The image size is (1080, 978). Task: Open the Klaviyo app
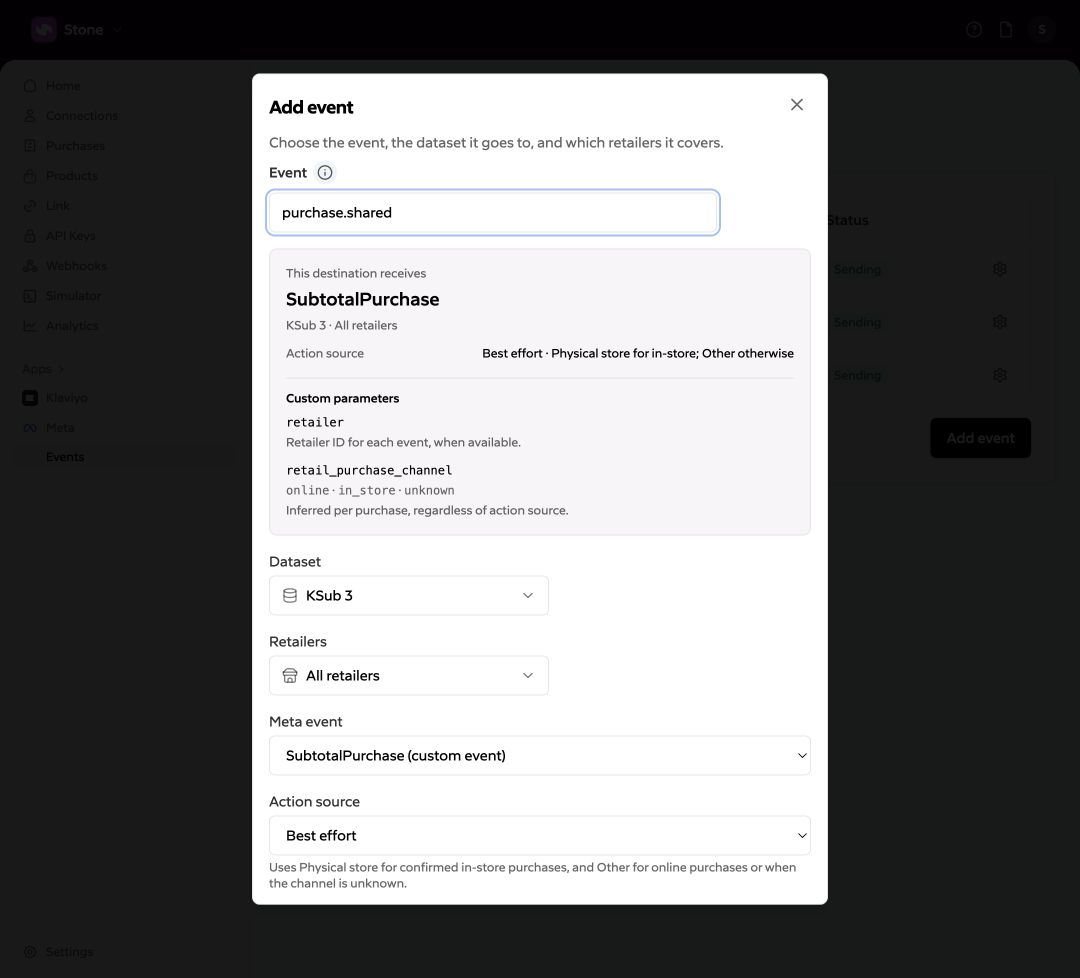click(66, 398)
